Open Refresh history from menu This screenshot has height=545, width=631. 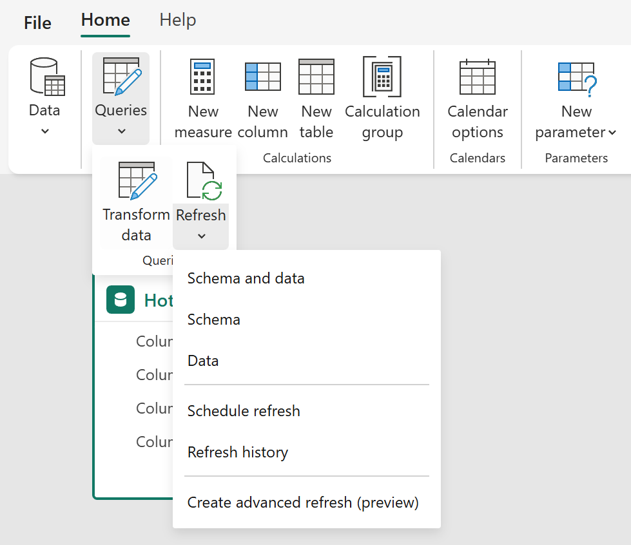pos(307,452)
